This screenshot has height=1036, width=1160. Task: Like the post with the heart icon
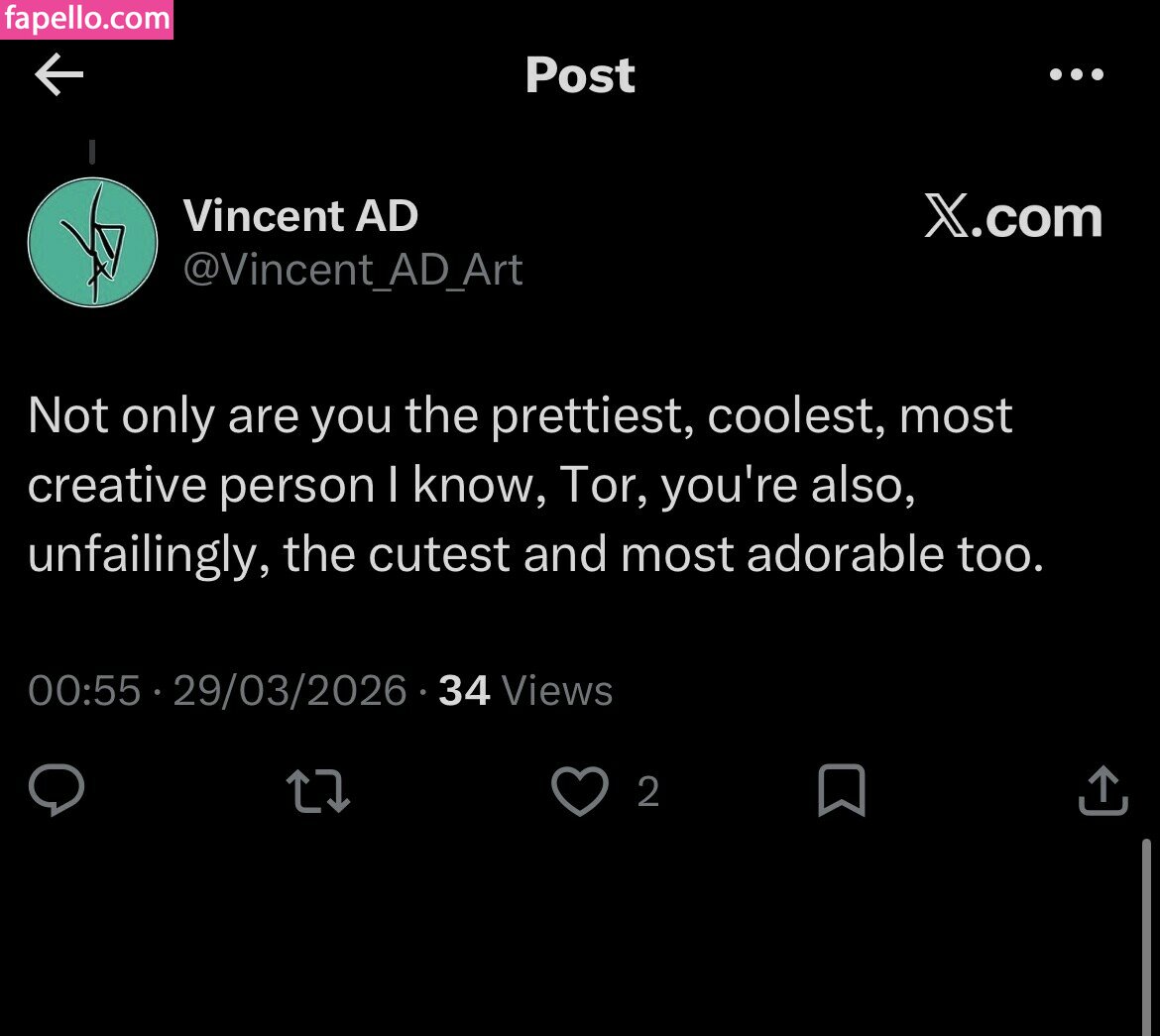coord(580,792)
